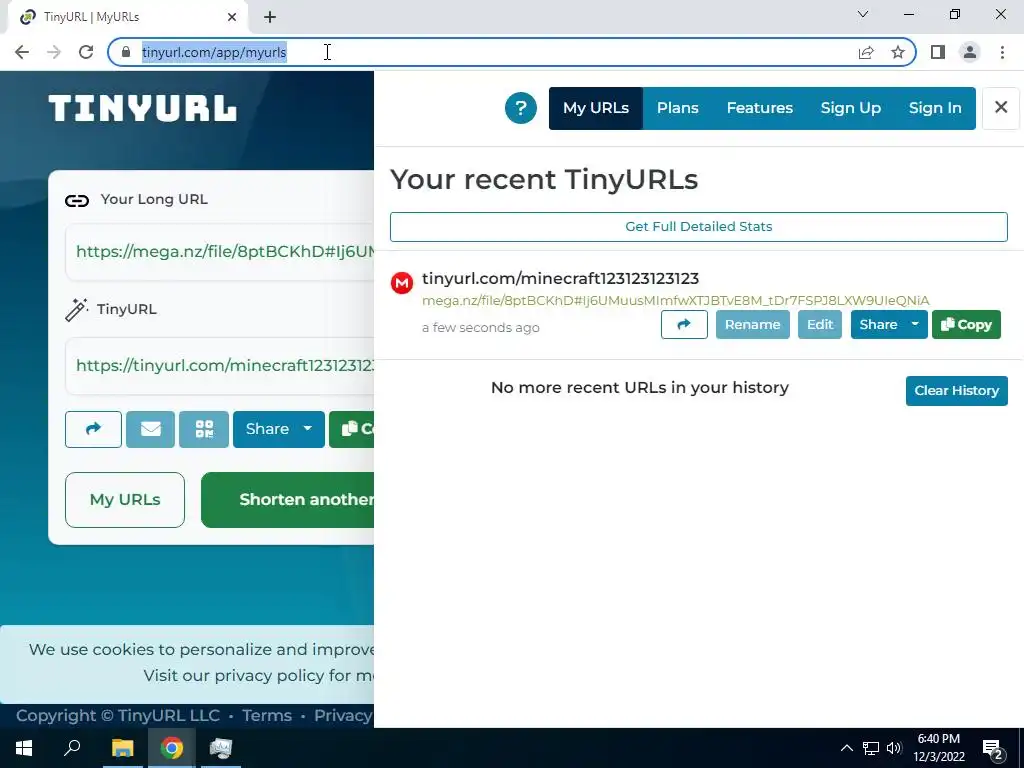Select the Sign In menu item
Viewport: 1024px width, 768px height.
point(935,108)
